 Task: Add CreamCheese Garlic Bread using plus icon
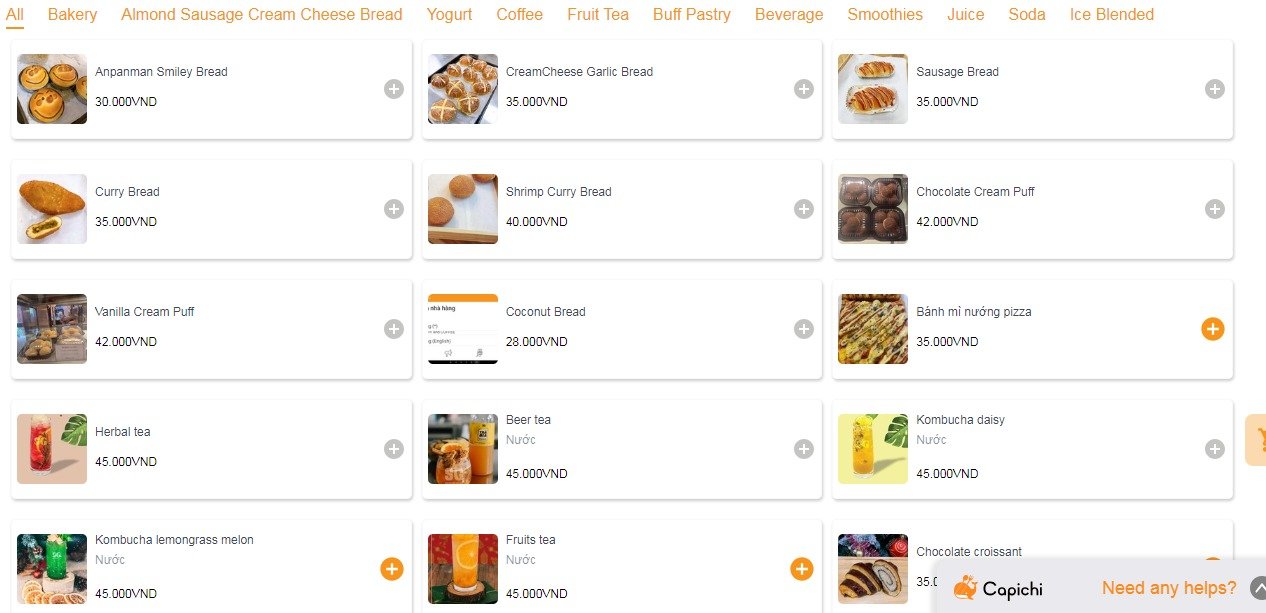coord(804,89)
